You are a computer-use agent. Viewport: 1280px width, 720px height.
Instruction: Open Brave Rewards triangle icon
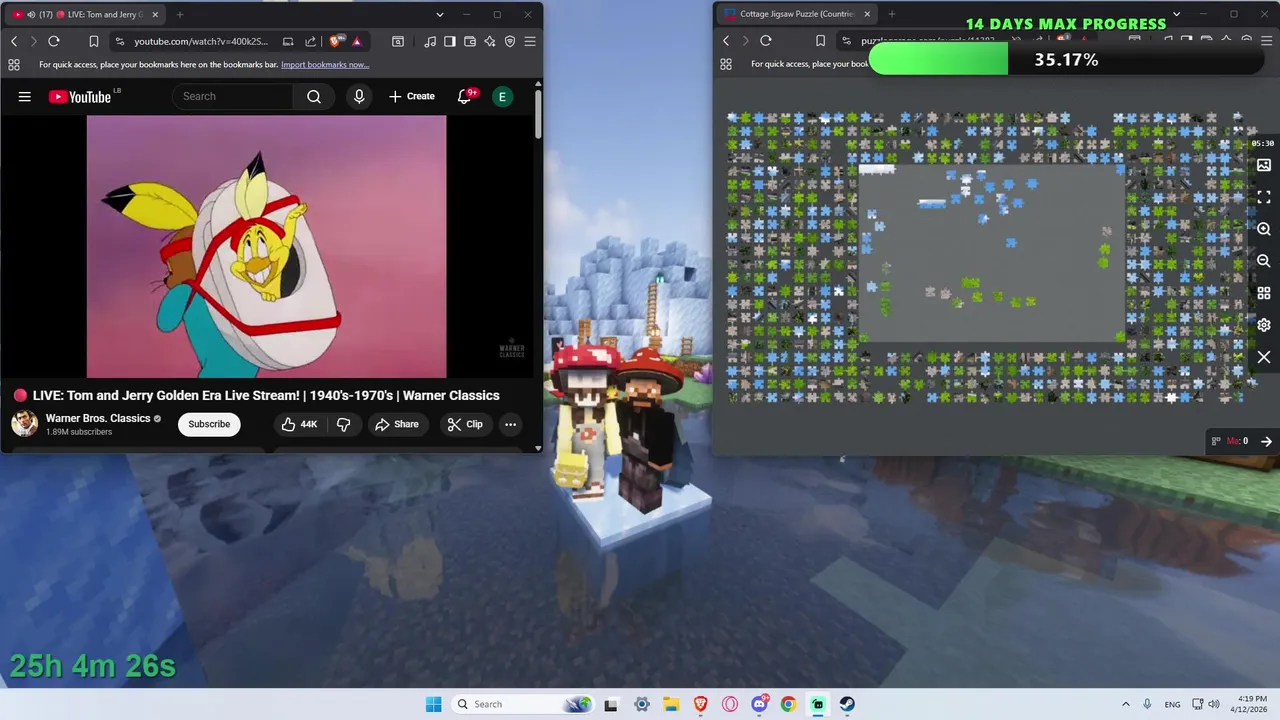pos(356,41)
